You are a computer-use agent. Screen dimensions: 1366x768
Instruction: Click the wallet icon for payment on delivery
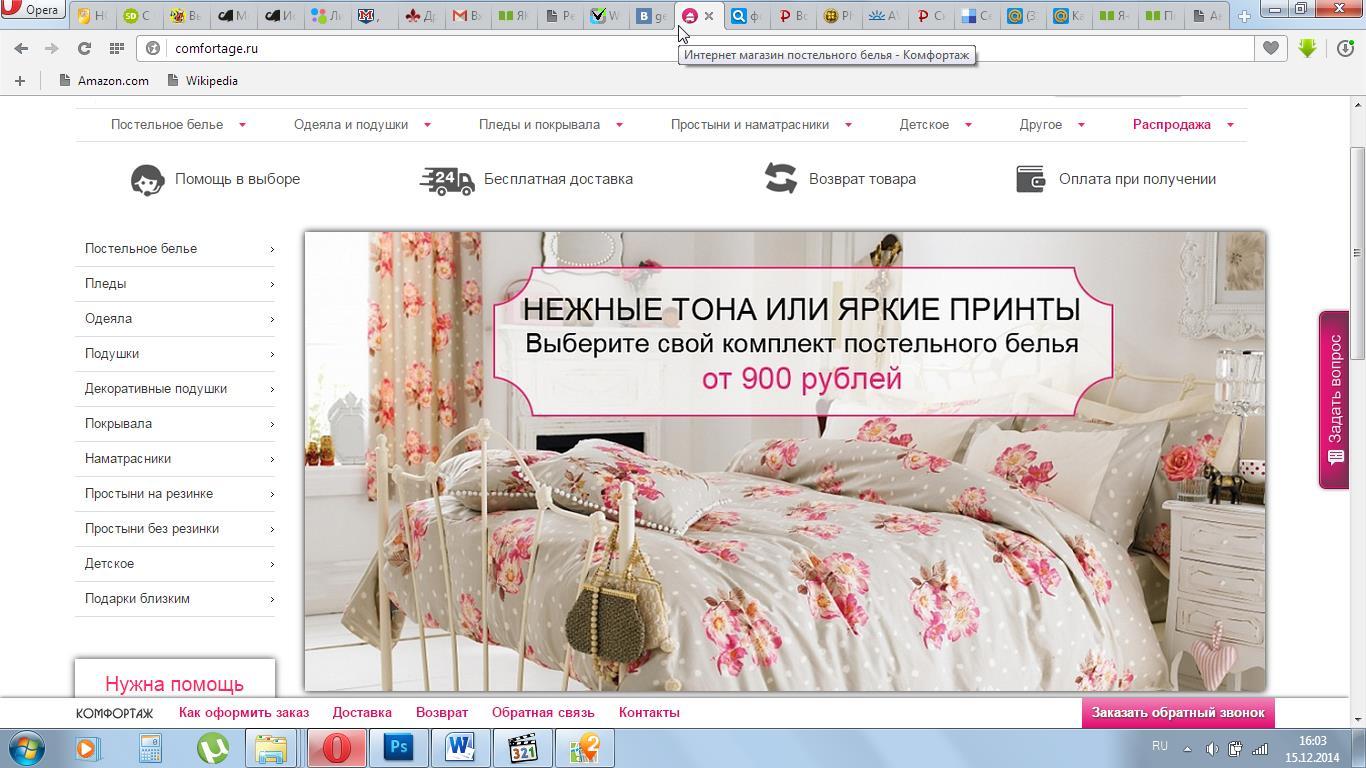[x=1031, y=179]
